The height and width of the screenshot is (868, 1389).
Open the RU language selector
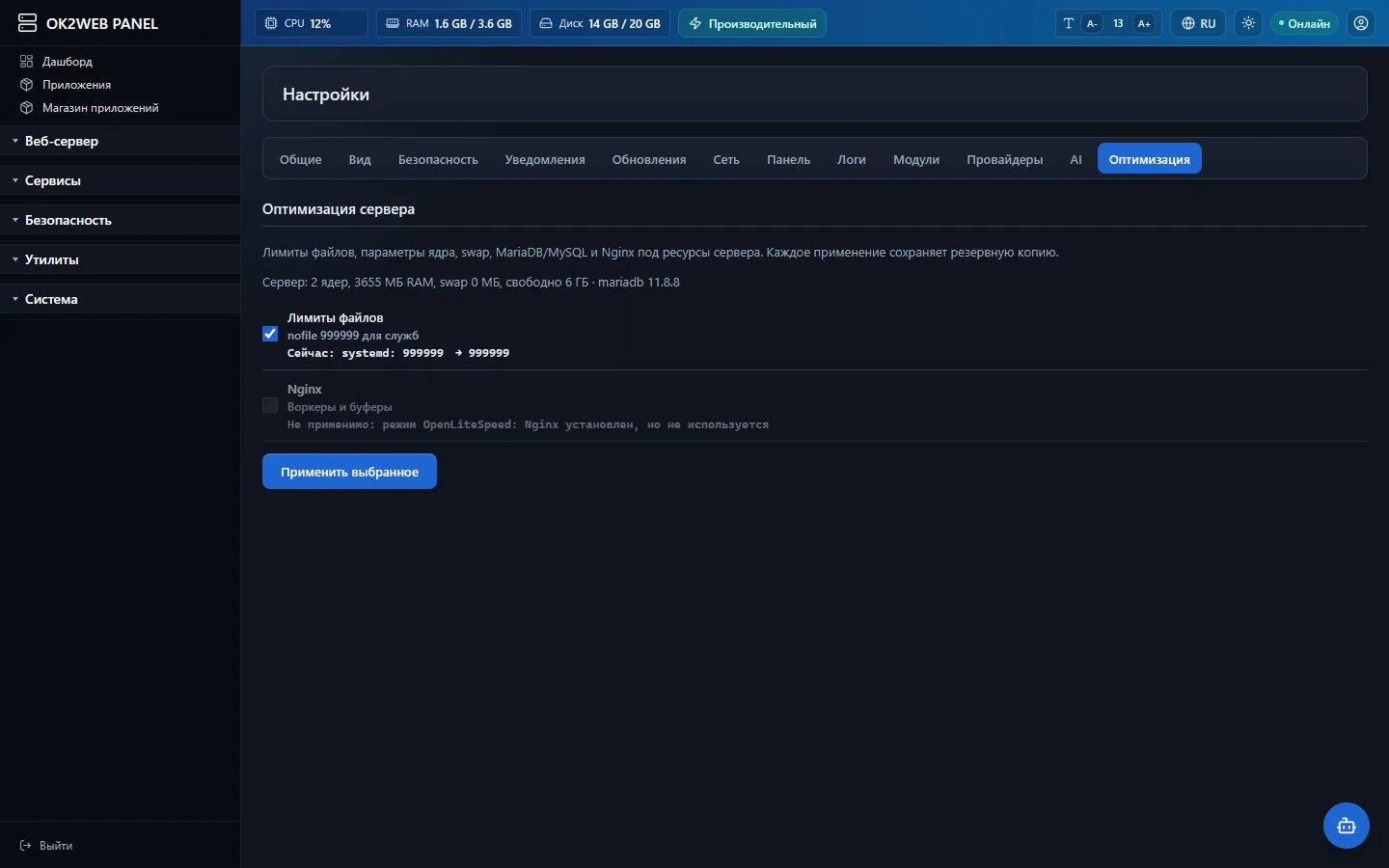(1198, 23)
